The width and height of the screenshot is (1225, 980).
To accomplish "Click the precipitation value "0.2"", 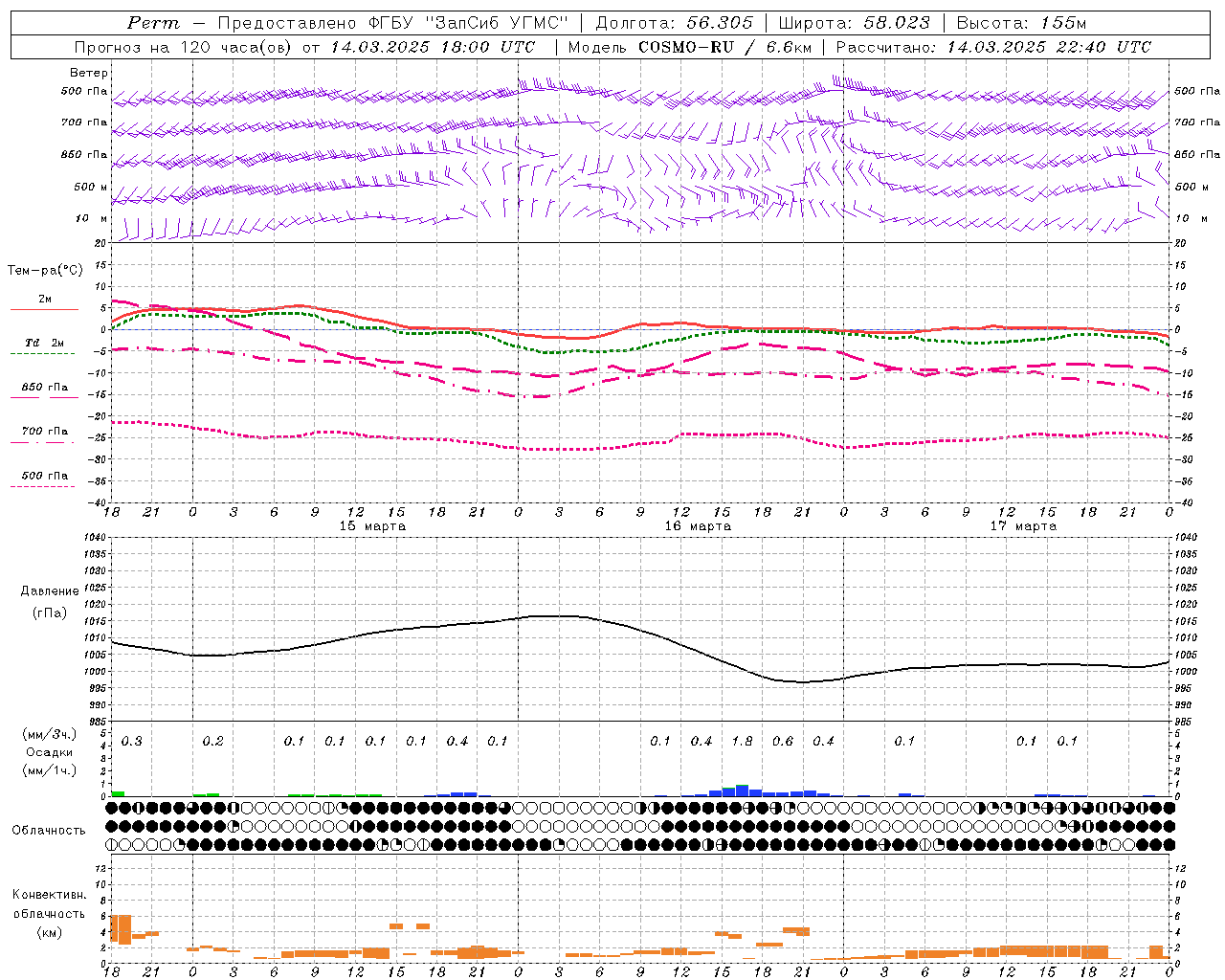I will point(212,742).
